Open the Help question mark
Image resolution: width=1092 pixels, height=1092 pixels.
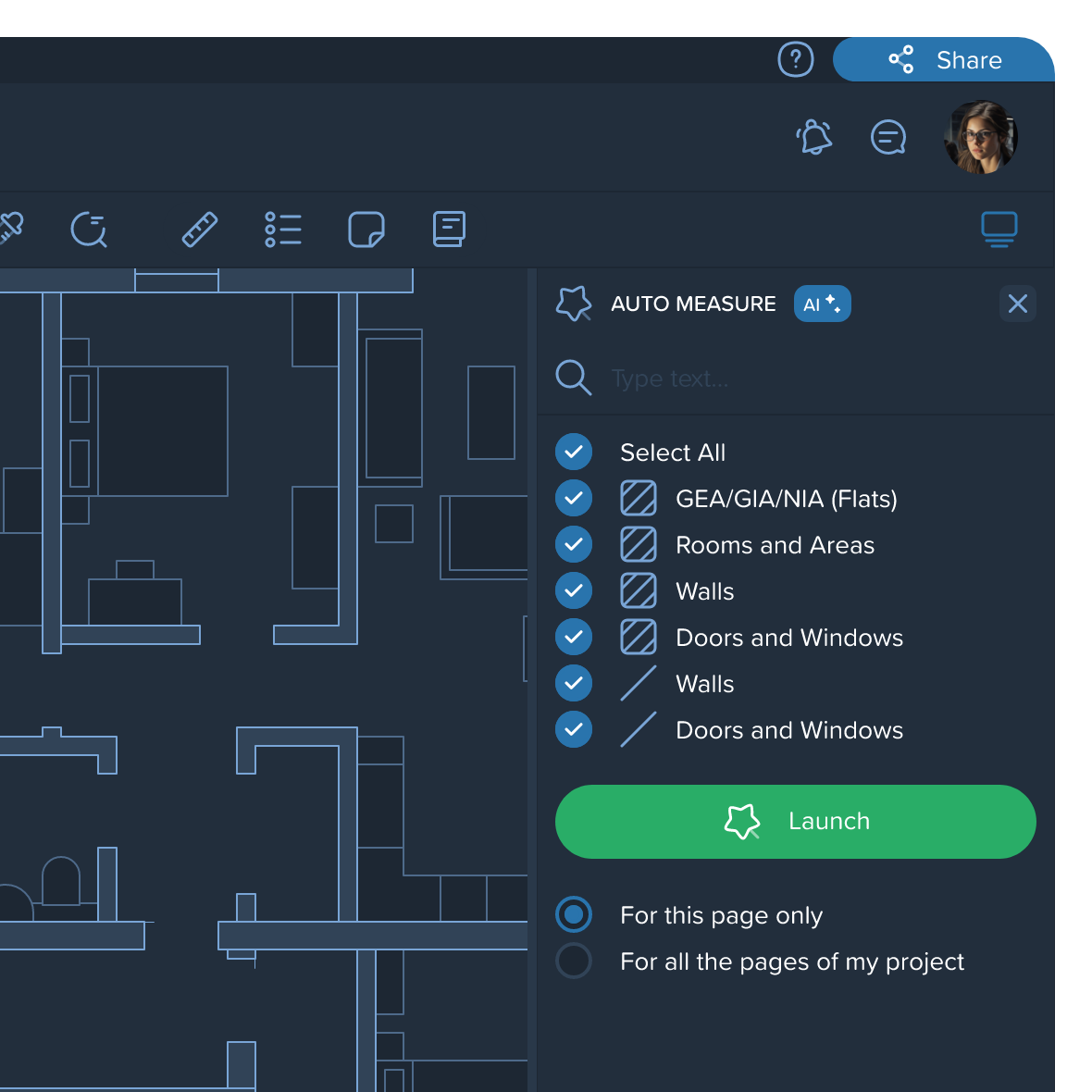795,59
